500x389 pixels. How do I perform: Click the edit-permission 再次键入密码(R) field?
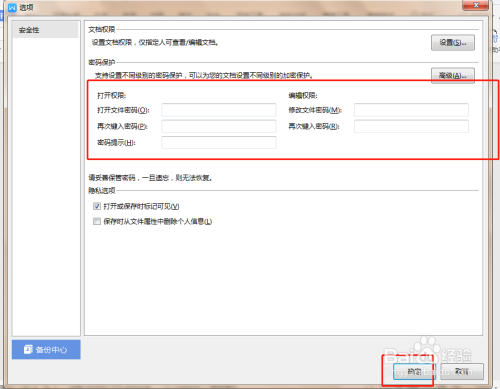point(411,126)
